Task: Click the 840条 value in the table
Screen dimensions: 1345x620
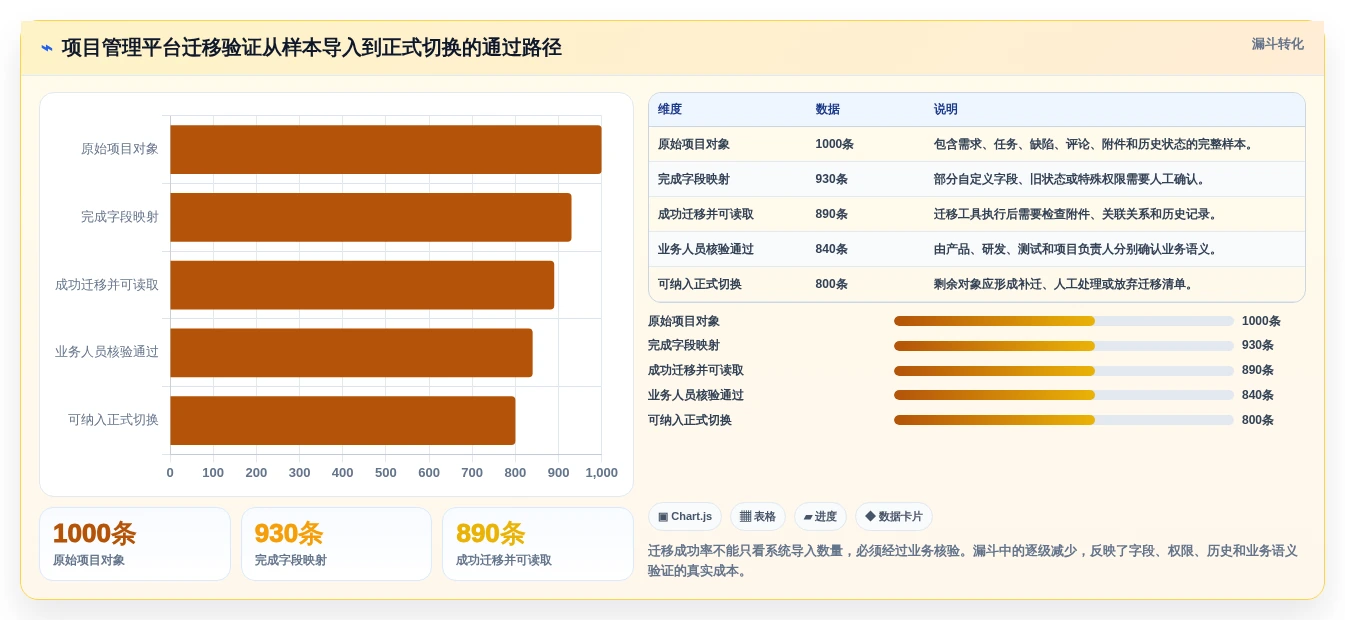Action: (x=832, y=249)
